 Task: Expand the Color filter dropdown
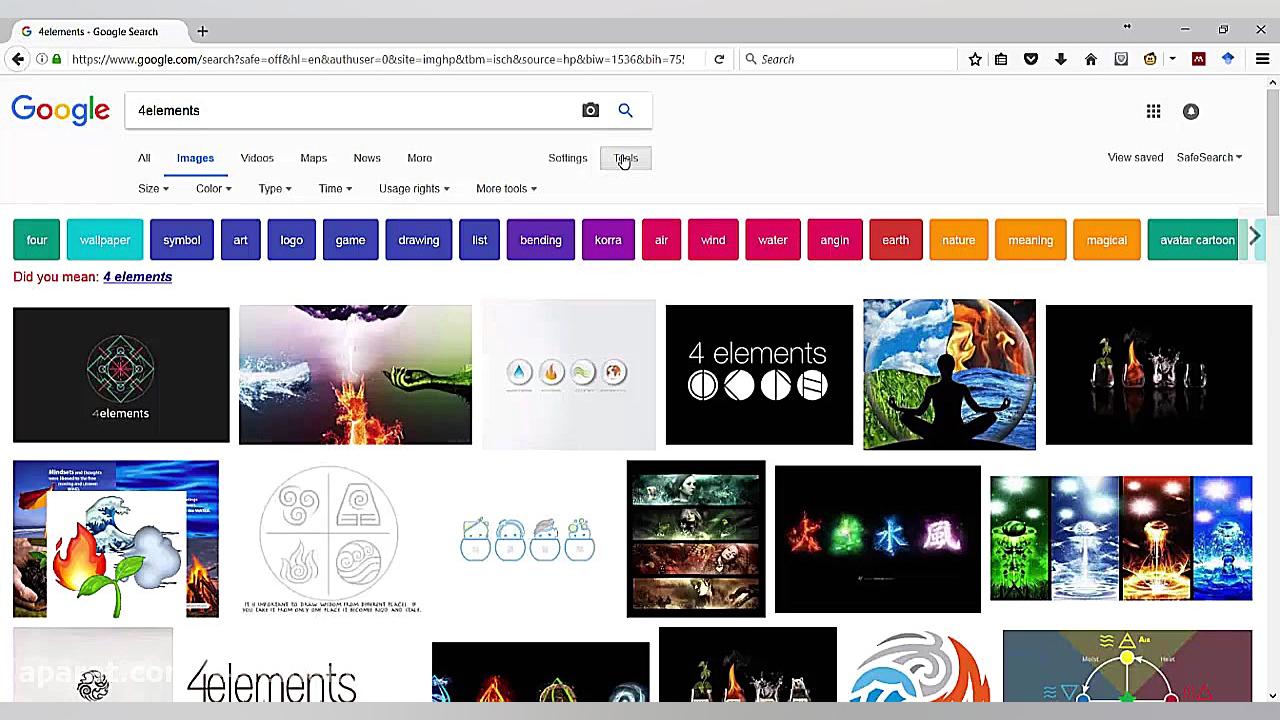coord(214,188)
